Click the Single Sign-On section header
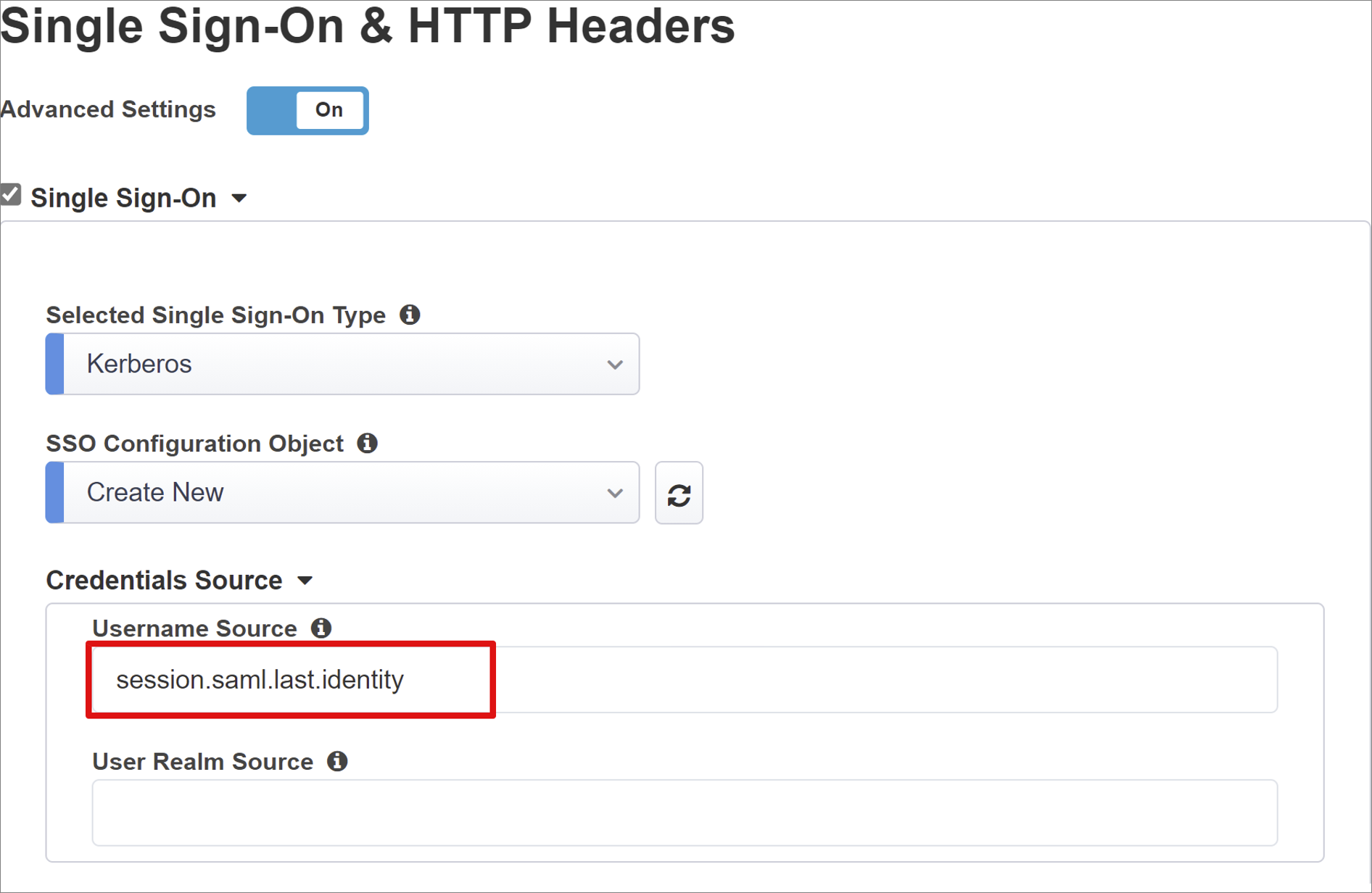Screen dimensions: 1372x893 [124, 197]
